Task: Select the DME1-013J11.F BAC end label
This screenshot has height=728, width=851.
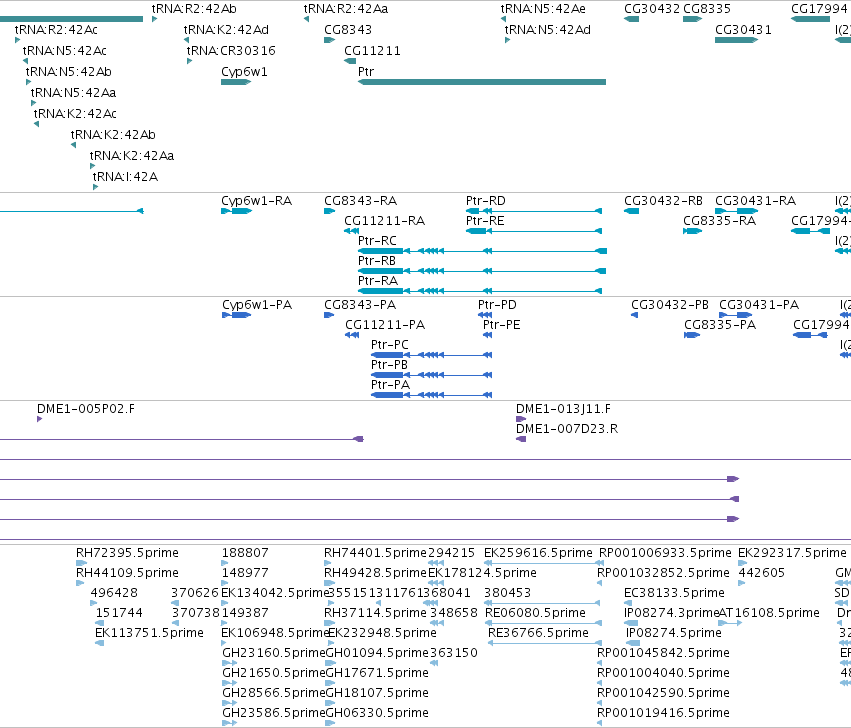Action: 563,409
